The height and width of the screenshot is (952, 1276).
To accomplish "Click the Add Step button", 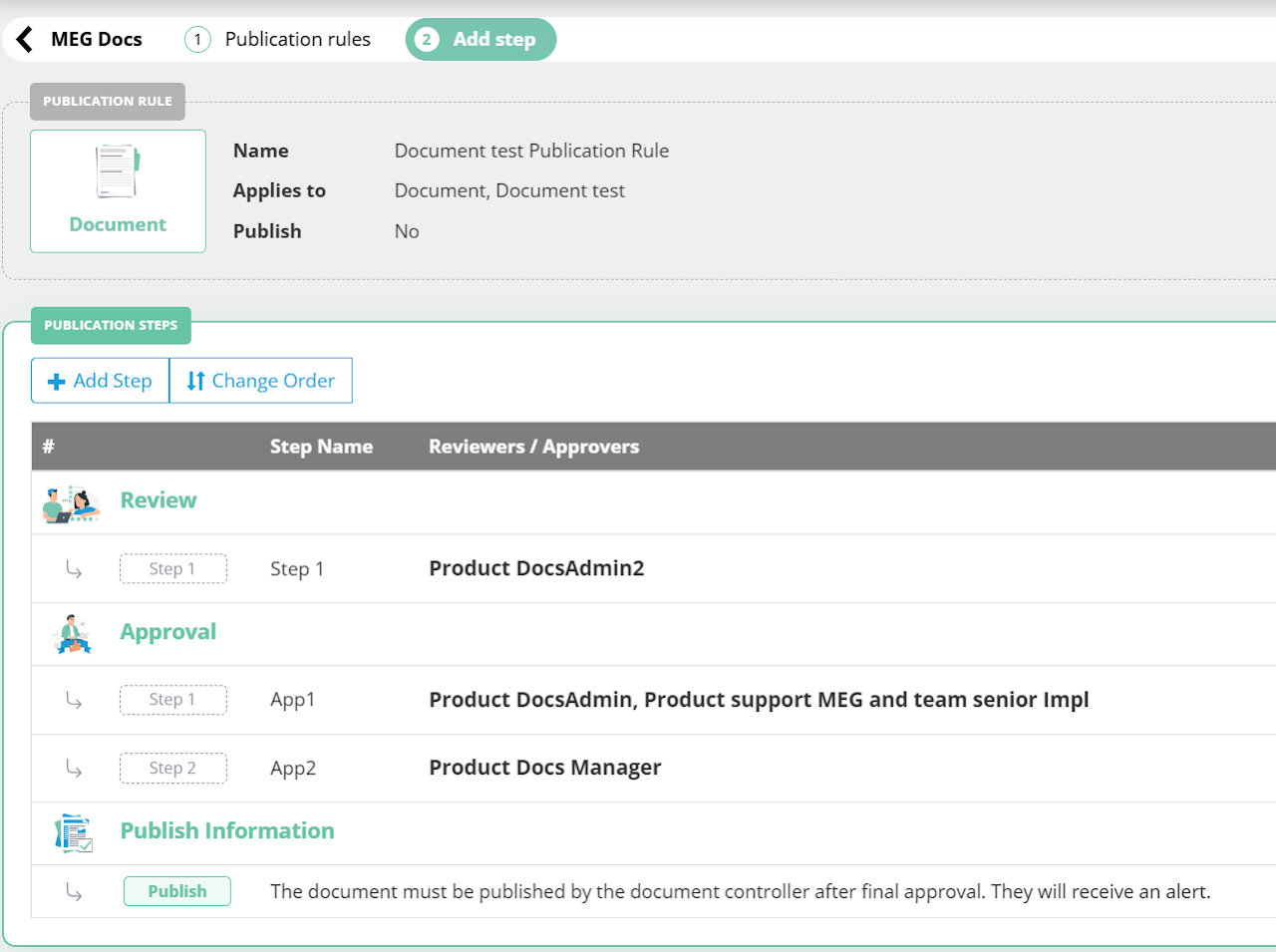I will 101,381.
